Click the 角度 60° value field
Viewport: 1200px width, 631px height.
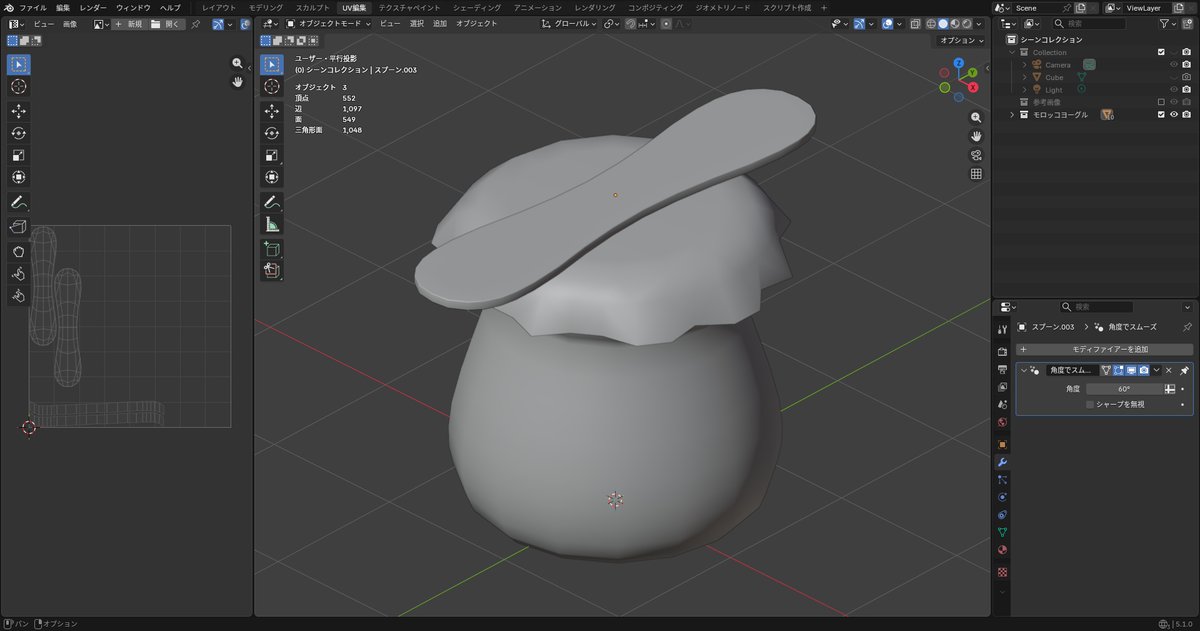[x=1124, y=388]
